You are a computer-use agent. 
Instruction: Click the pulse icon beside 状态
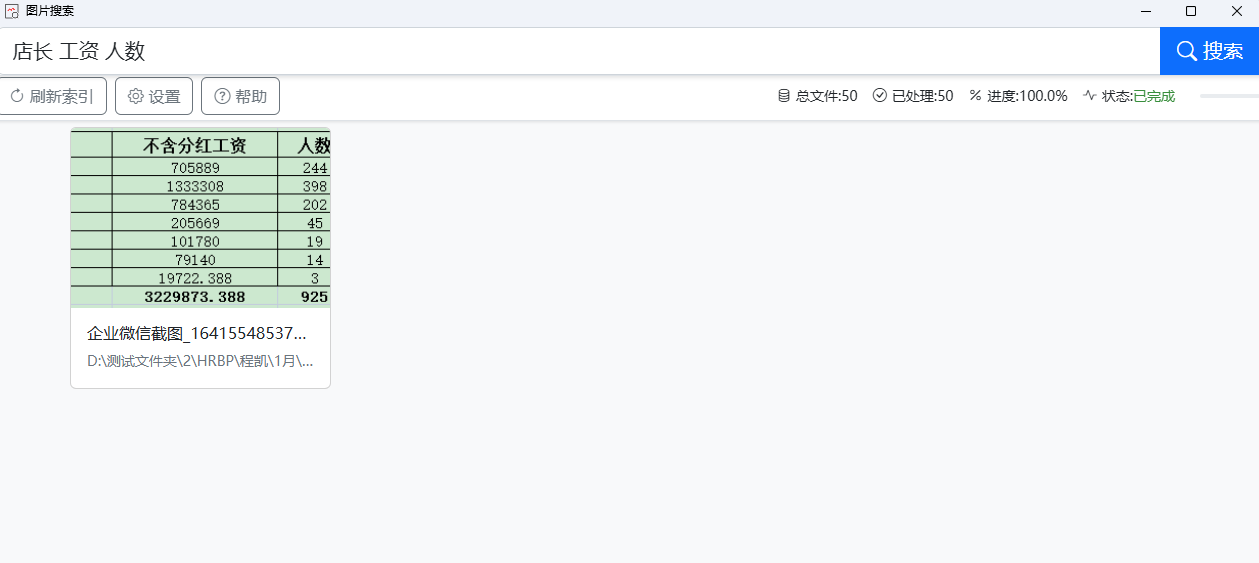pos(1090,96)
